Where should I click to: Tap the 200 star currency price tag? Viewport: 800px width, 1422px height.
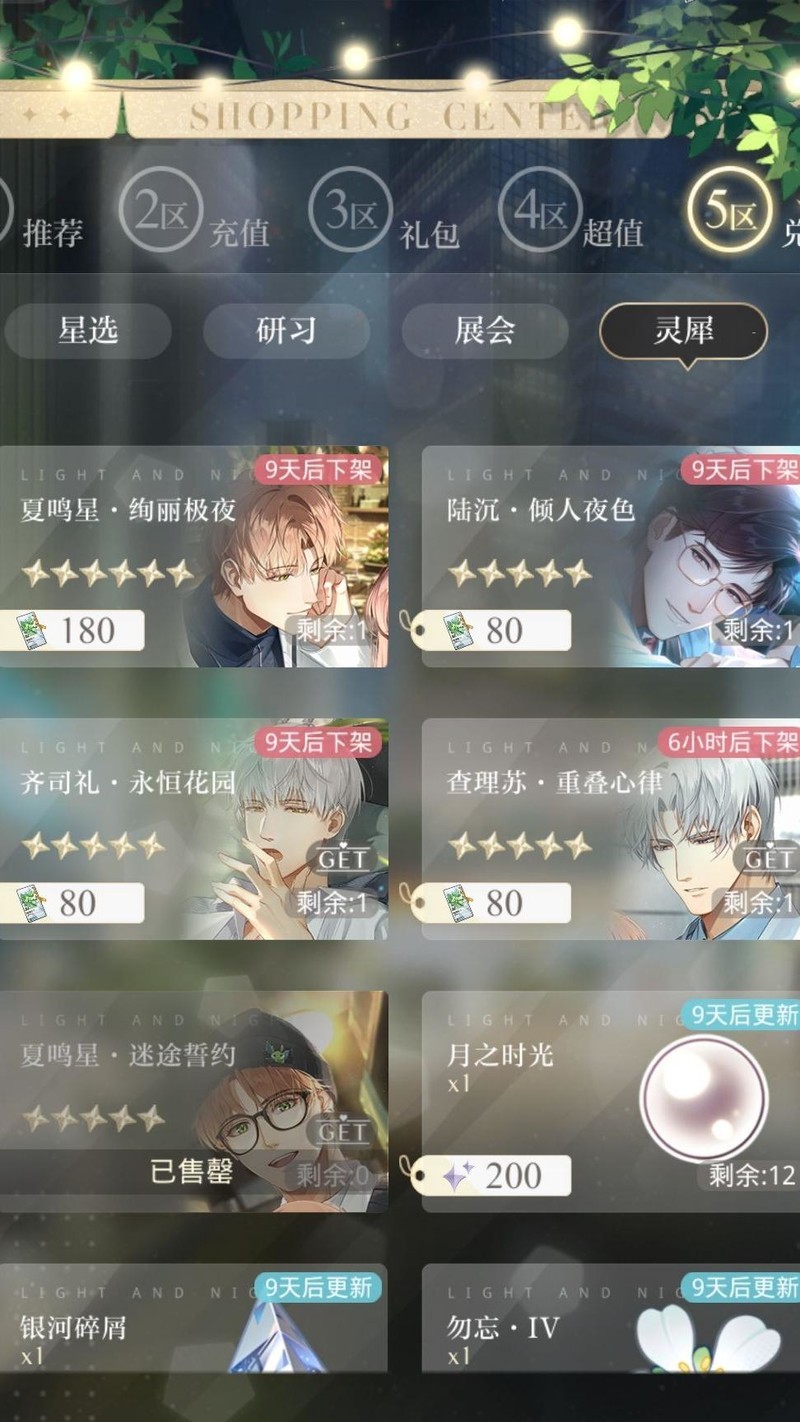click(x=491, y=1175)
